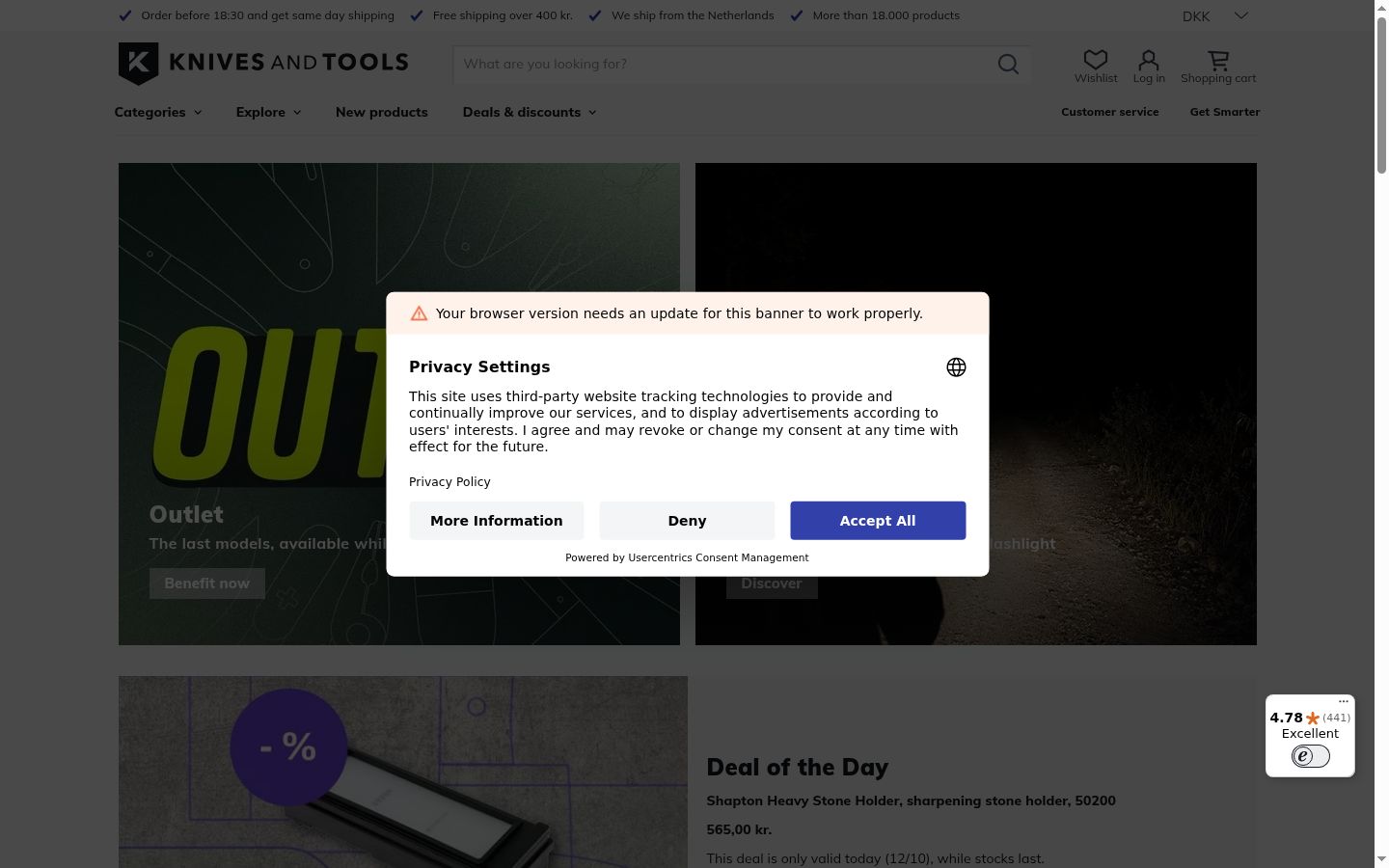
Task: Expand the Deals & discounts menu
Action: point(530,112)
